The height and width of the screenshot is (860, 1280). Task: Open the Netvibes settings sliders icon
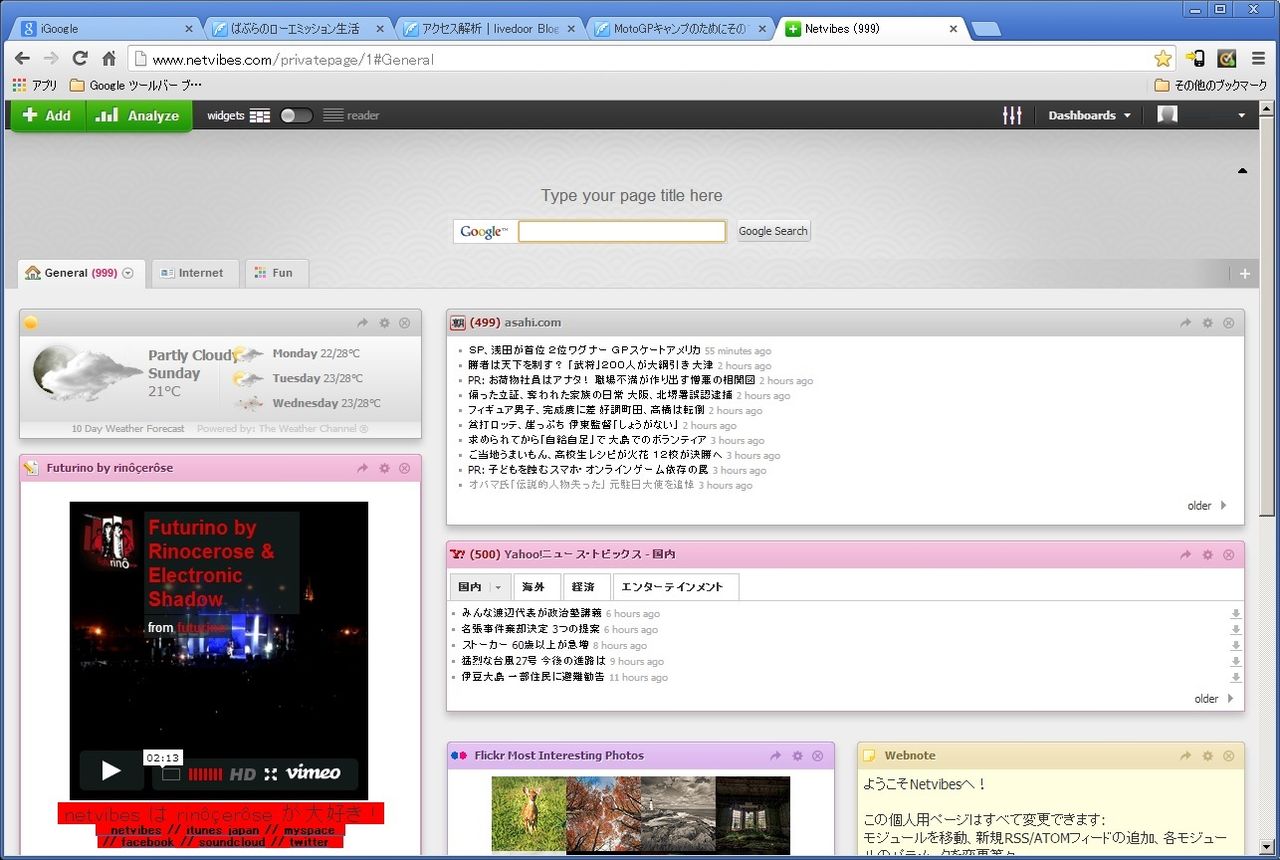[1012, 115]
